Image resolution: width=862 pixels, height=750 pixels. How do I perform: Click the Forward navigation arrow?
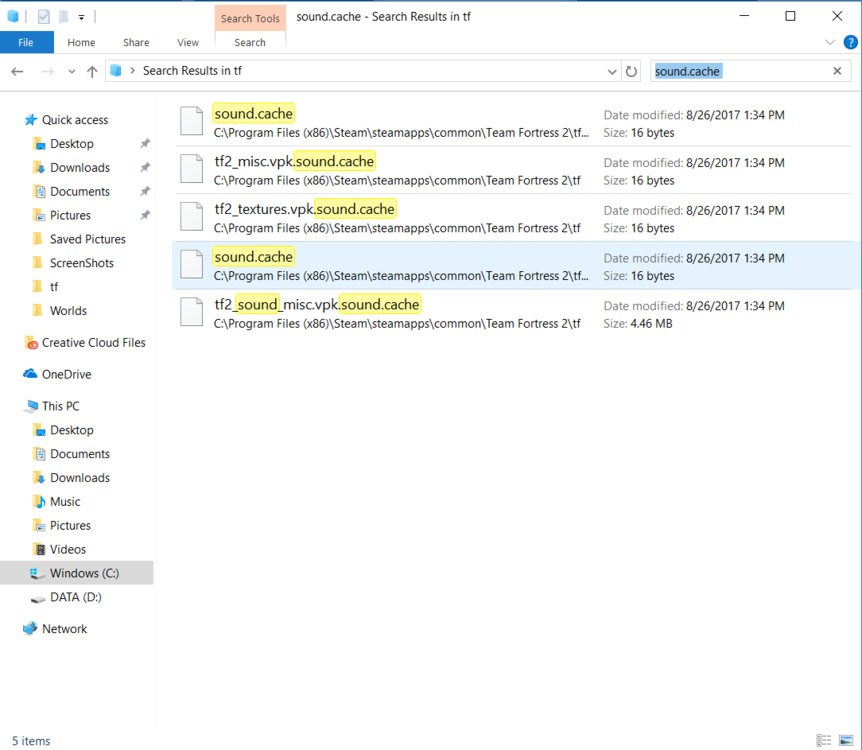(x=48, y=71)
